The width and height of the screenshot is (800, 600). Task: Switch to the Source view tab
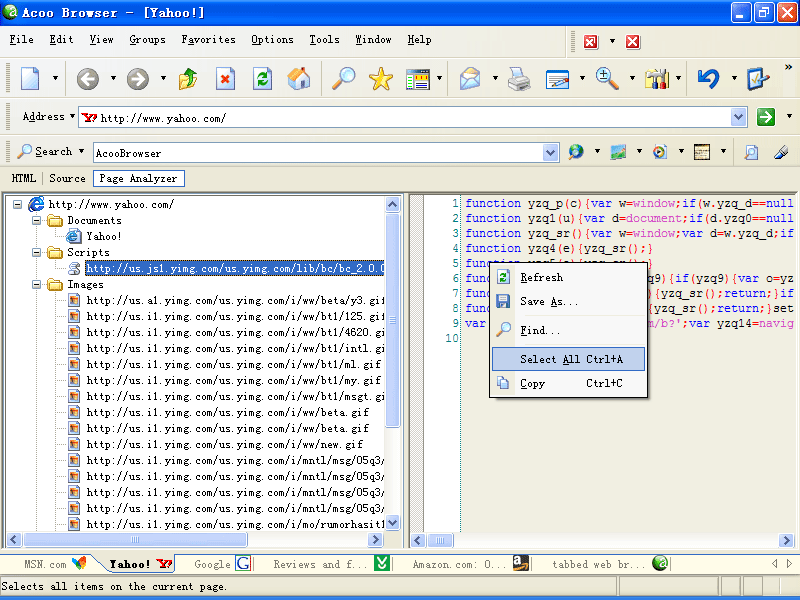(x=67, y=179)
